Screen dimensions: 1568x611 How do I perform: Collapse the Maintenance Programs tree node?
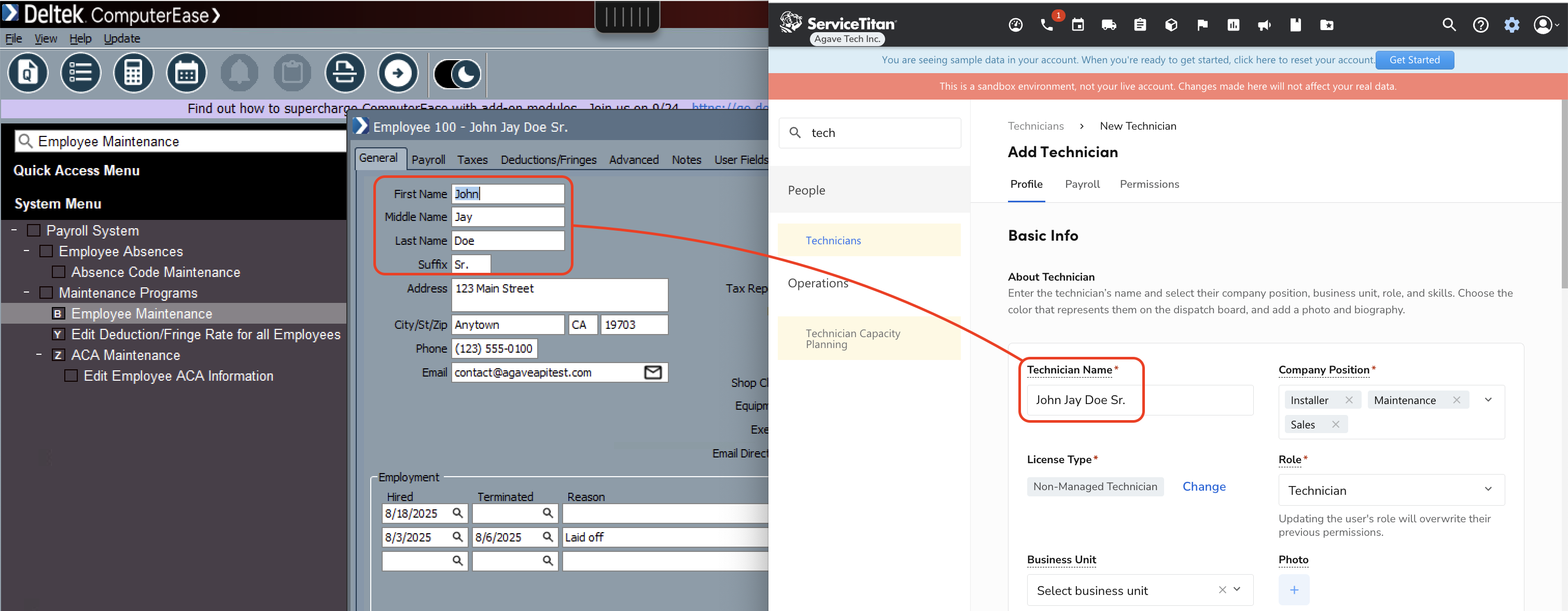26,292
